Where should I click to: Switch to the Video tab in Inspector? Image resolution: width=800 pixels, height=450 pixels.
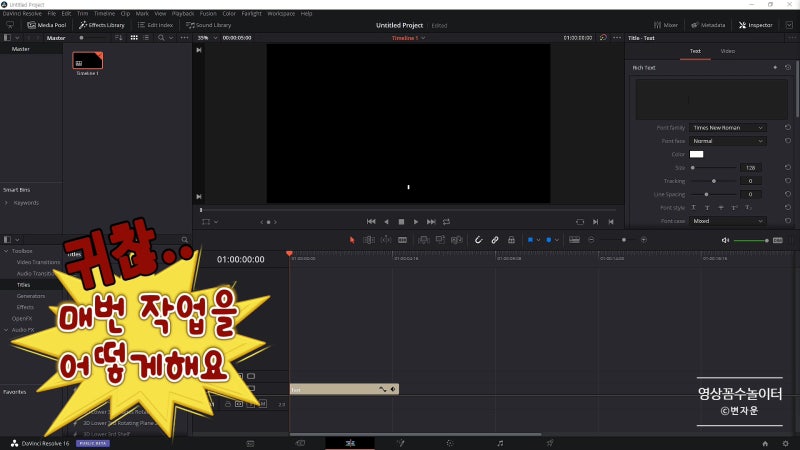(x=728, y=51)
